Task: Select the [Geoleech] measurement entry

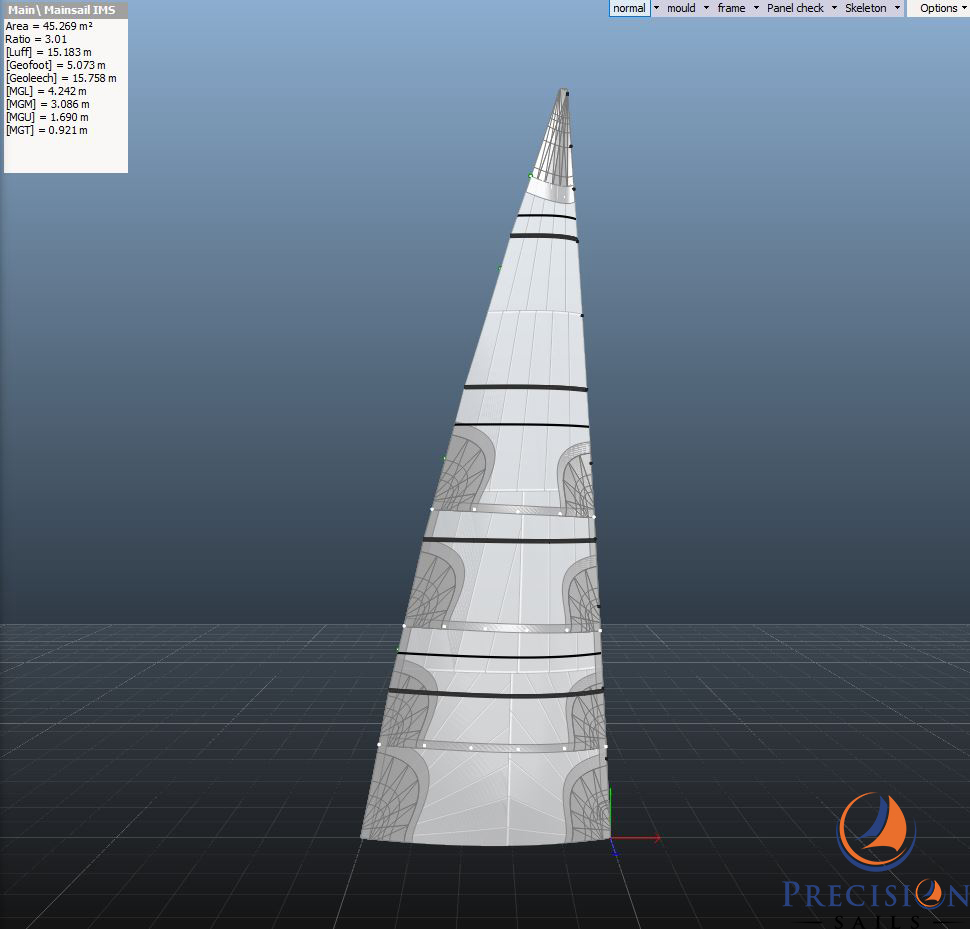Action: 60,78
